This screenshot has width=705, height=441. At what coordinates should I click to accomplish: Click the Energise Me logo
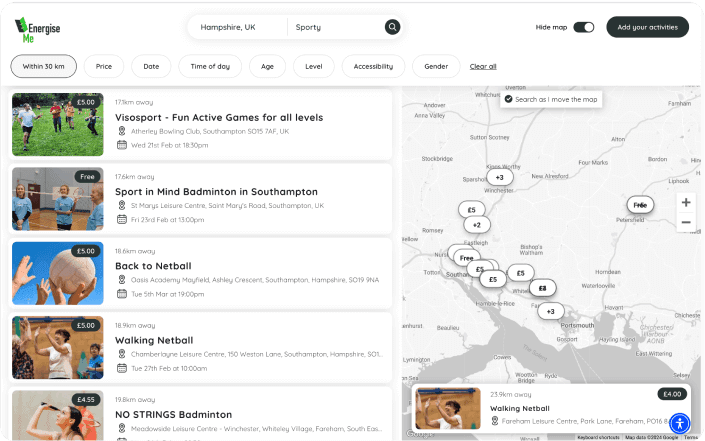pos(38,27)
